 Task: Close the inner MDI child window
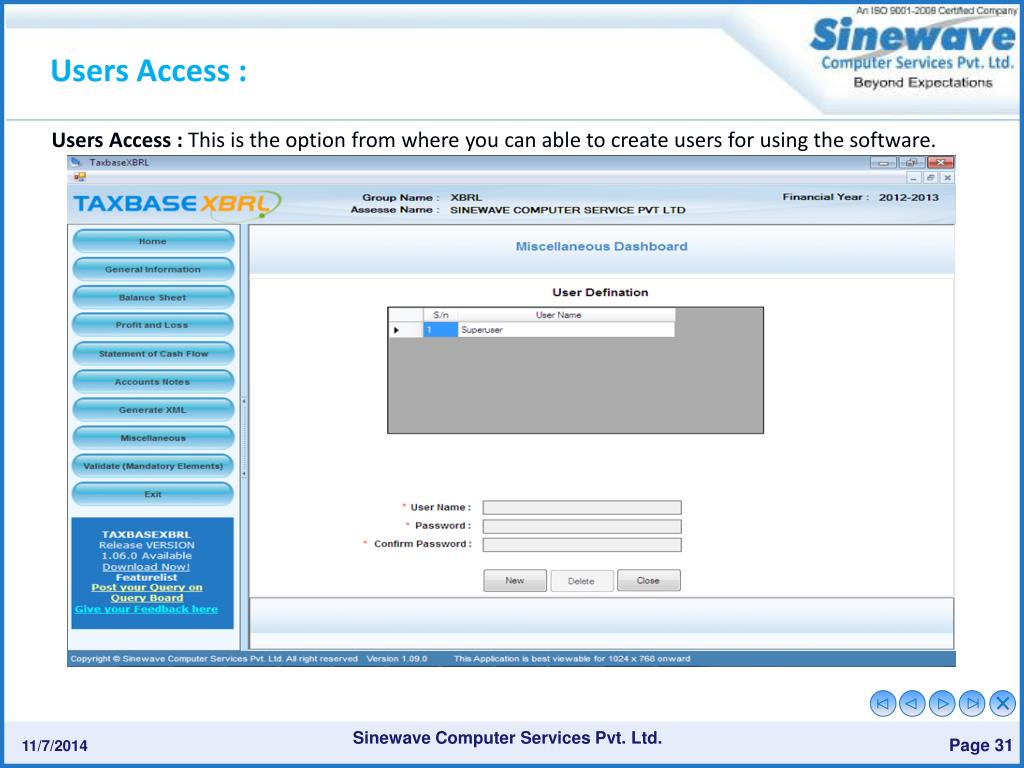(x=947, y=178)
